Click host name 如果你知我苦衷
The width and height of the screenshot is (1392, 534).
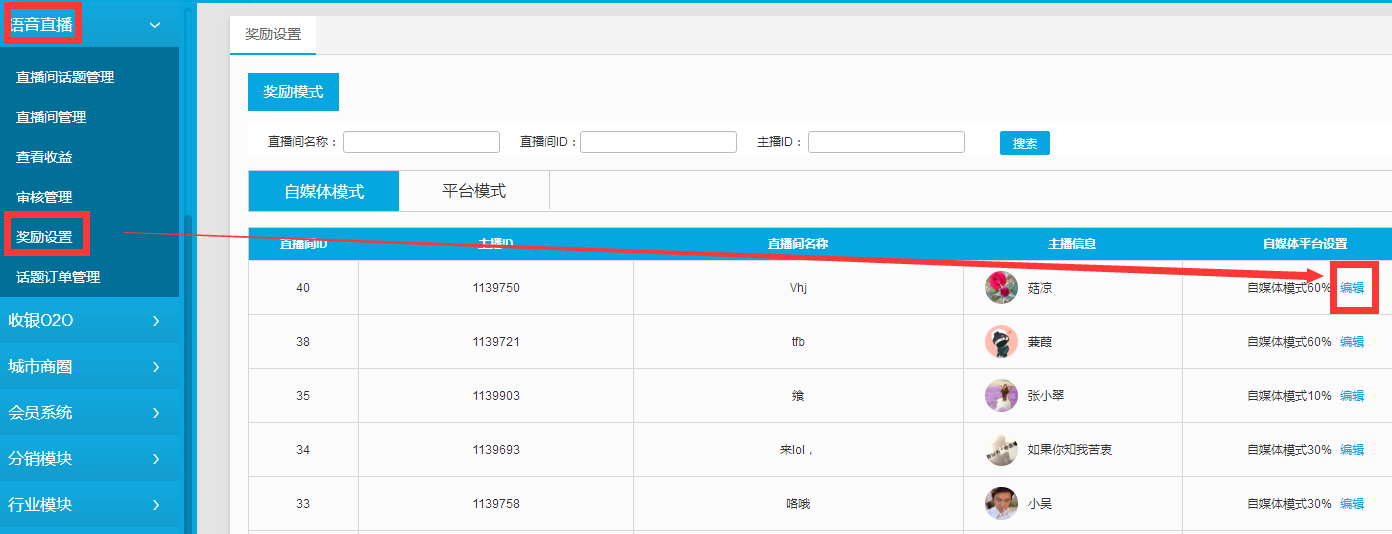tap(1069, 450)
